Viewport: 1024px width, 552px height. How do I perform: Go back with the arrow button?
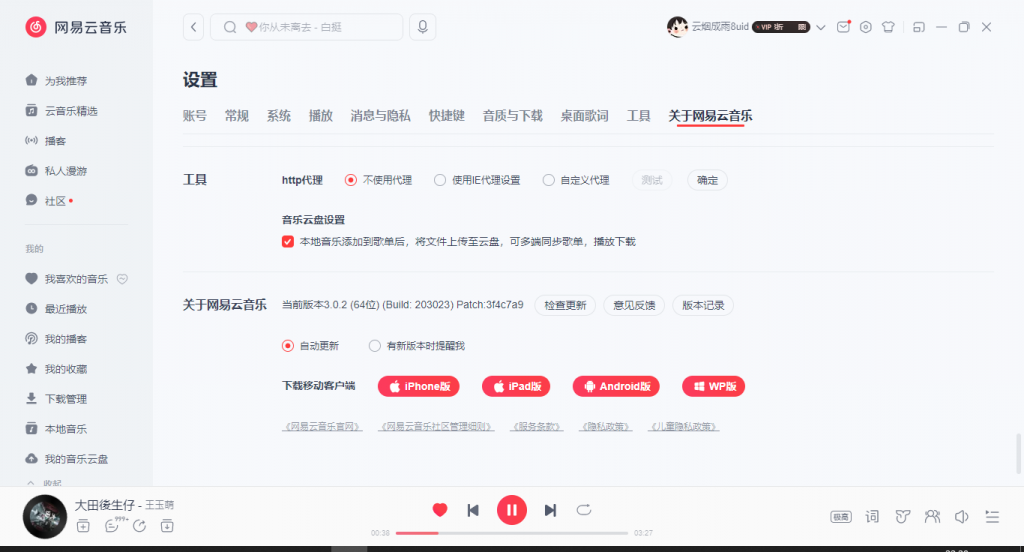193,27
